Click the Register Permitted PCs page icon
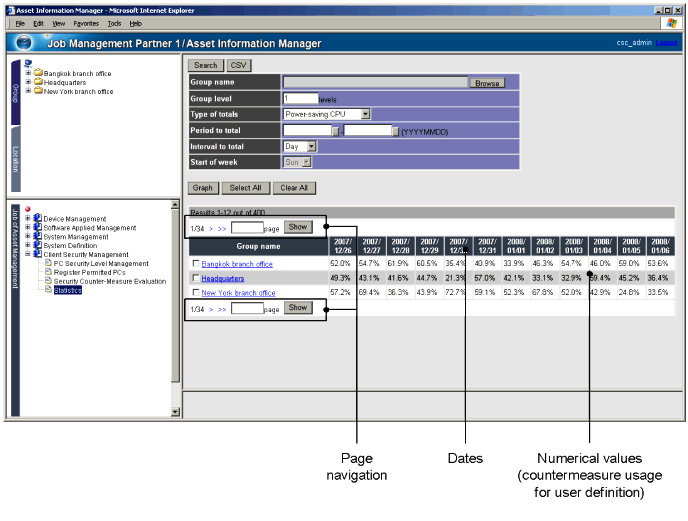 (x=47, y=272)
